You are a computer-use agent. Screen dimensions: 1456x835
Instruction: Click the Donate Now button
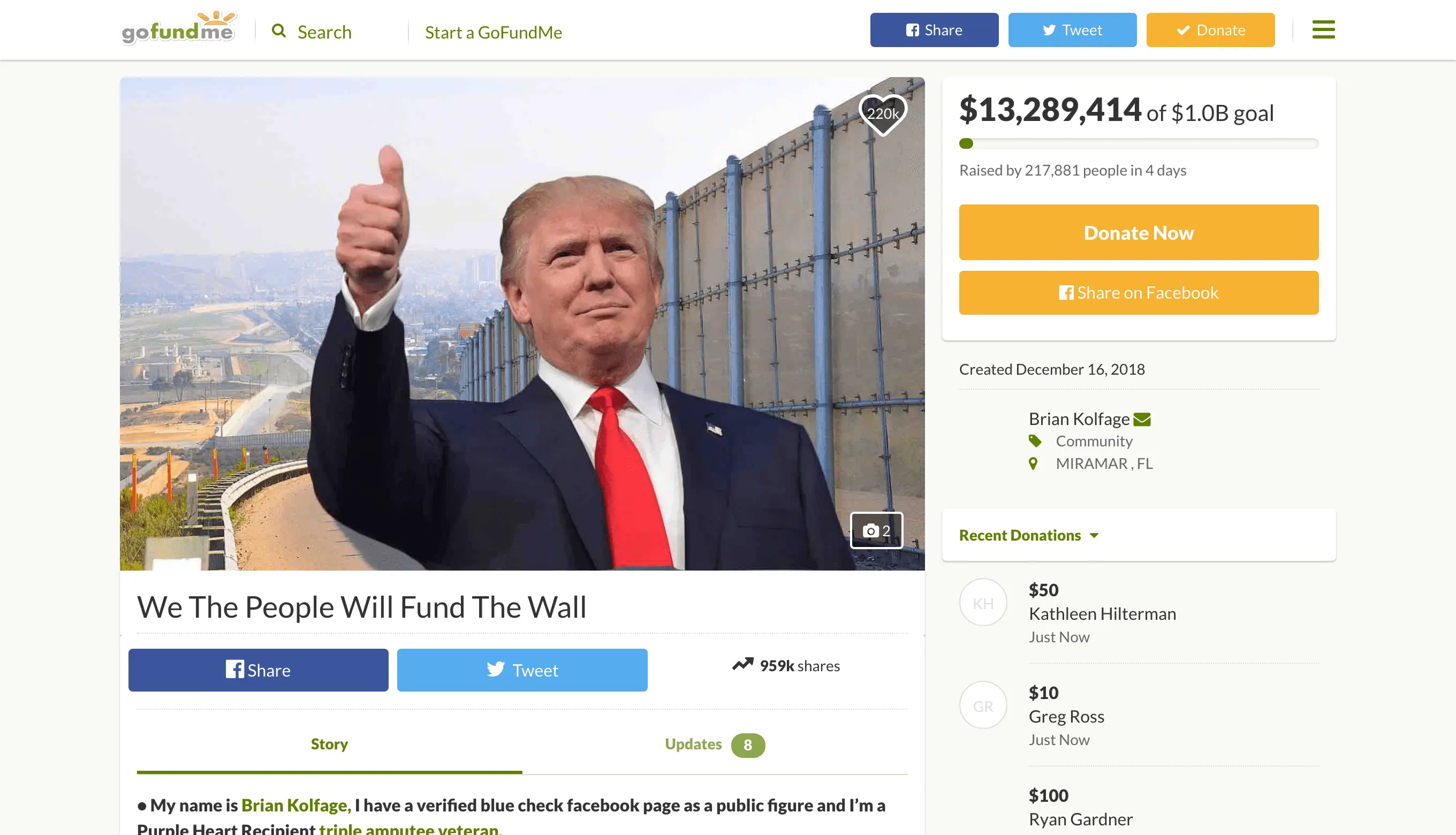point(1139,232)
